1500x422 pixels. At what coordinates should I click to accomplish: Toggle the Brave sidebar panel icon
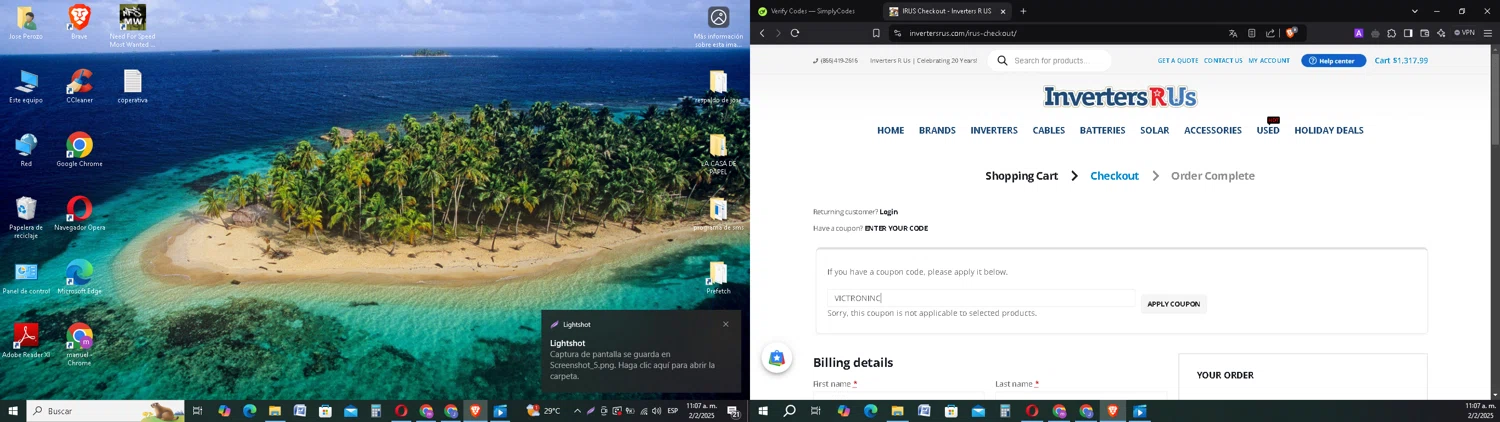[1408, 33]
